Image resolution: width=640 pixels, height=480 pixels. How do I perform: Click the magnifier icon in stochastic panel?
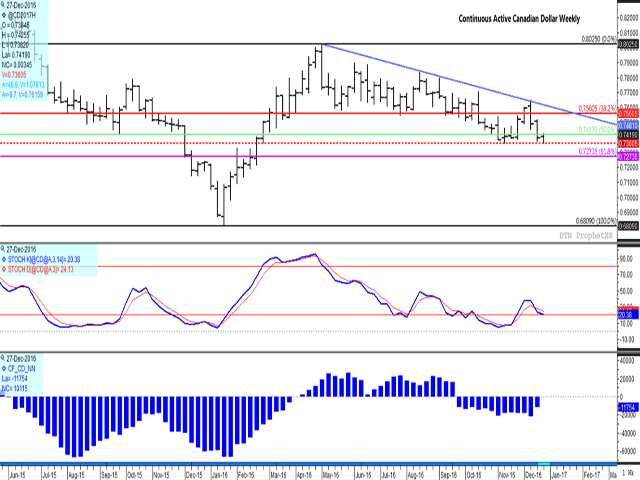(x=4, y=246)
